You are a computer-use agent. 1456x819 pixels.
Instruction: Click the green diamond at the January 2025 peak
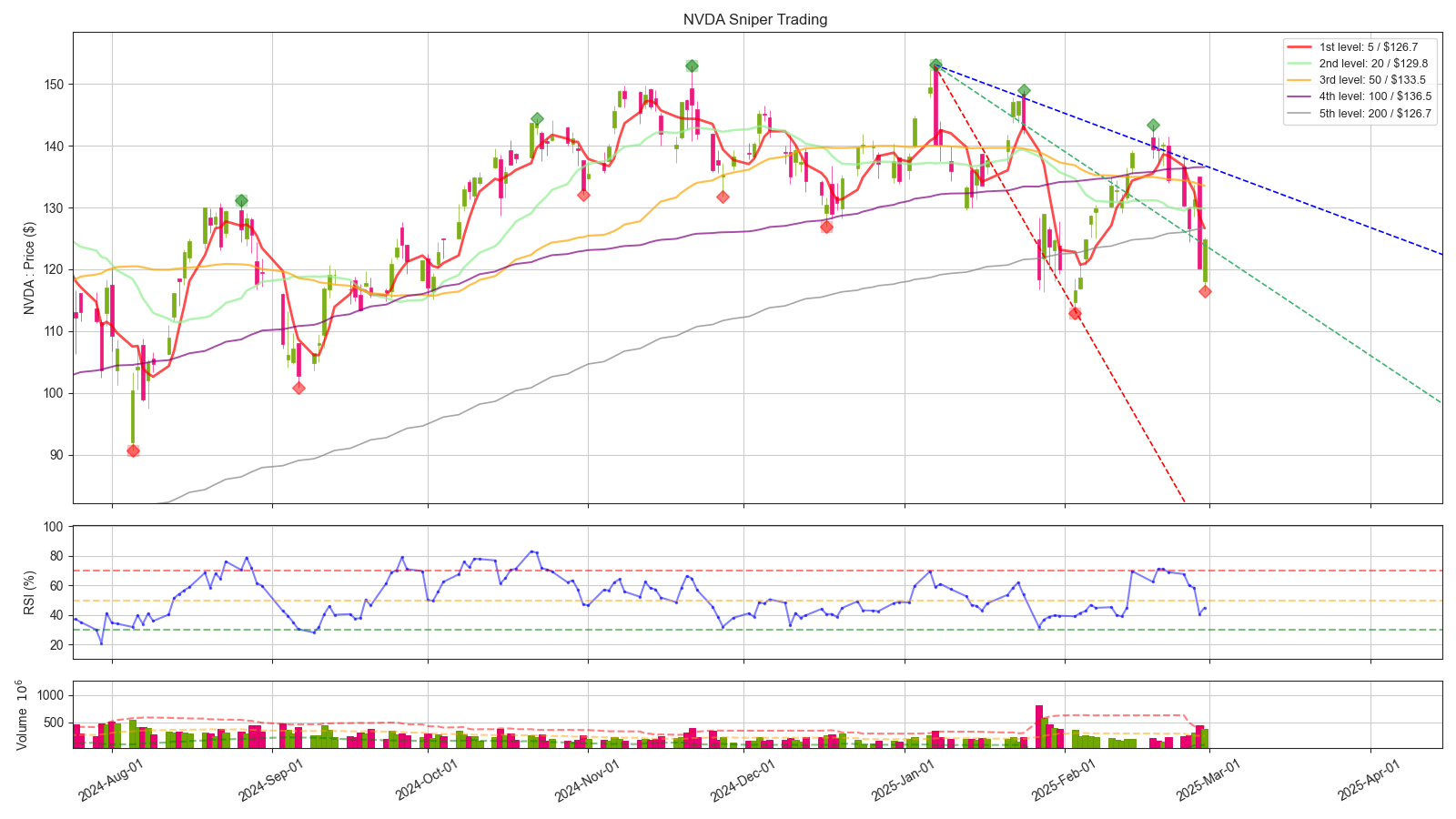[935, 65]
